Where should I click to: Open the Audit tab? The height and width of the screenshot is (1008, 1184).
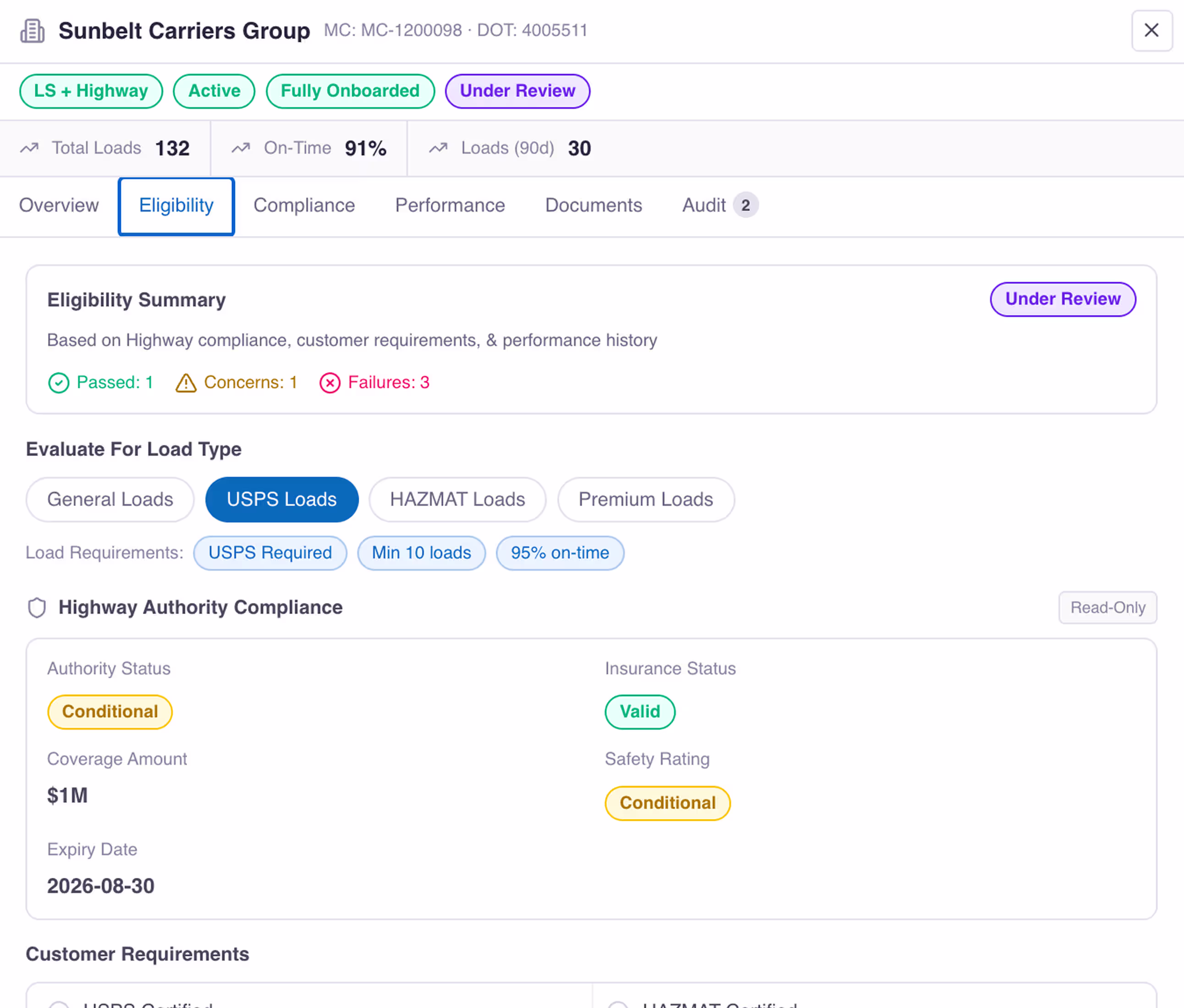coord(720,205)
